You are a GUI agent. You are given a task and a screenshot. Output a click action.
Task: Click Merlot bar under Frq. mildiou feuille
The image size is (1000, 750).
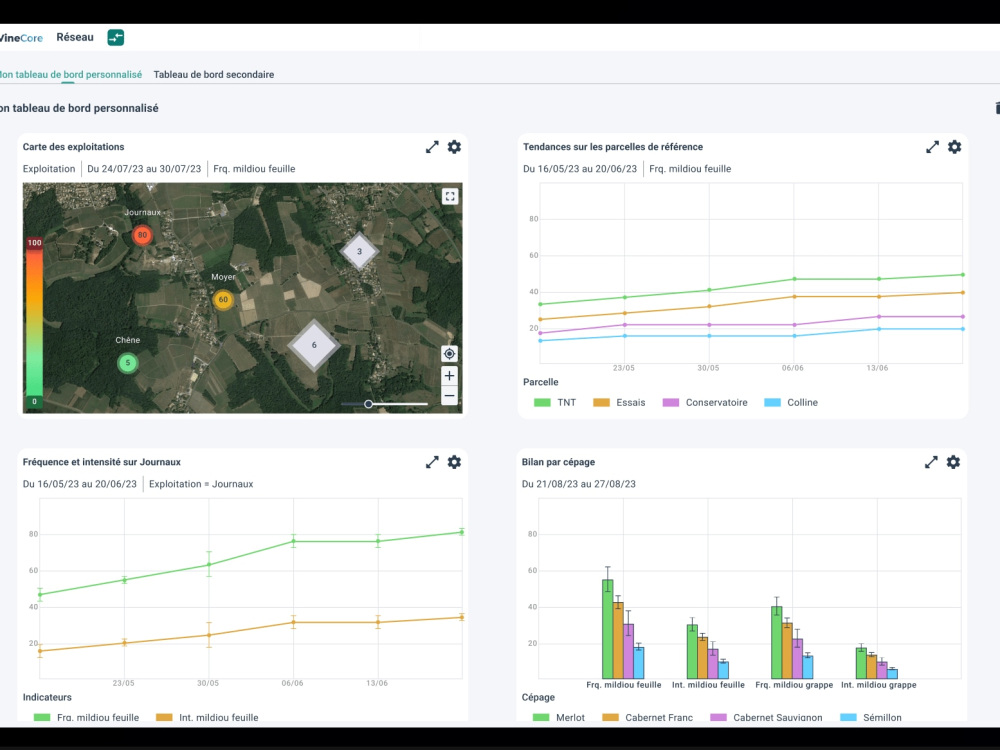(x=608, y=629)
